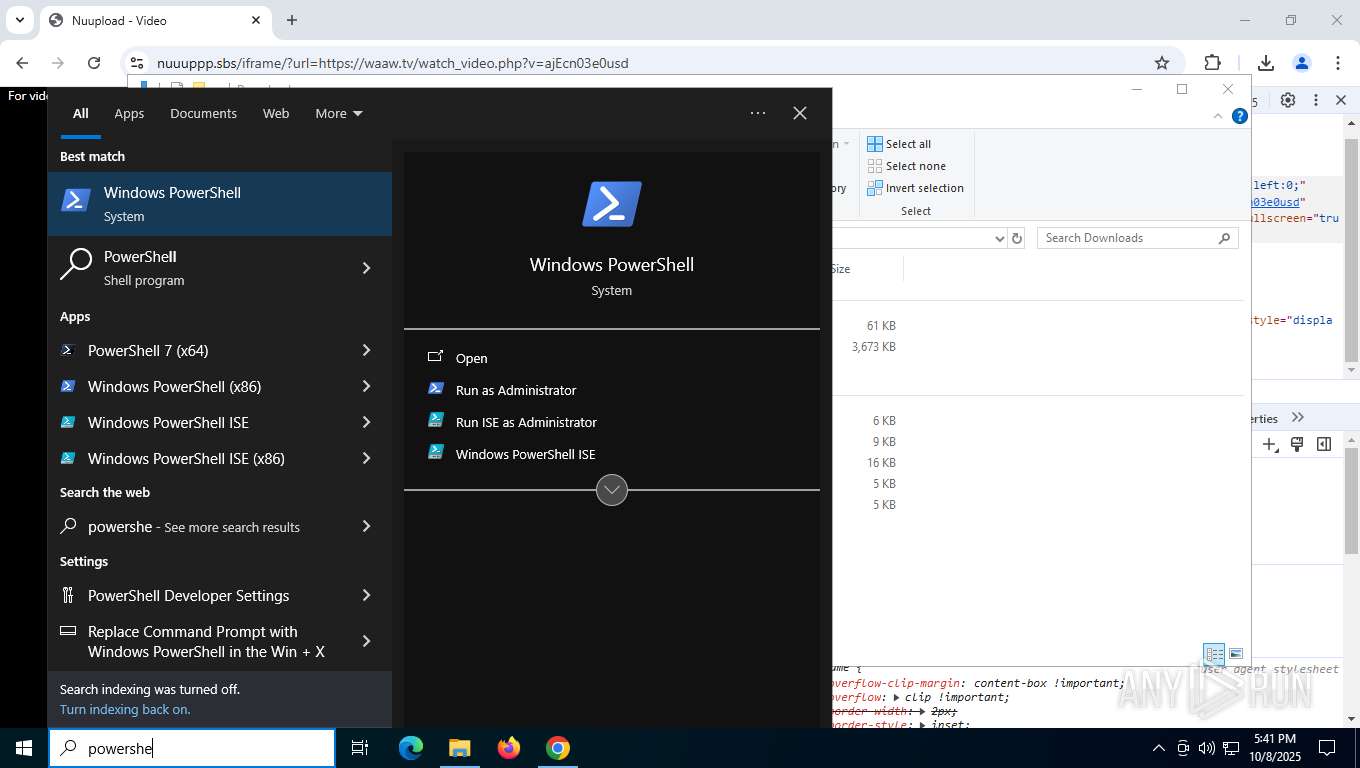Expand Windows PowerShell (x86) options arrow
This screenshot has height=768, width=1360.
point(367,386)
